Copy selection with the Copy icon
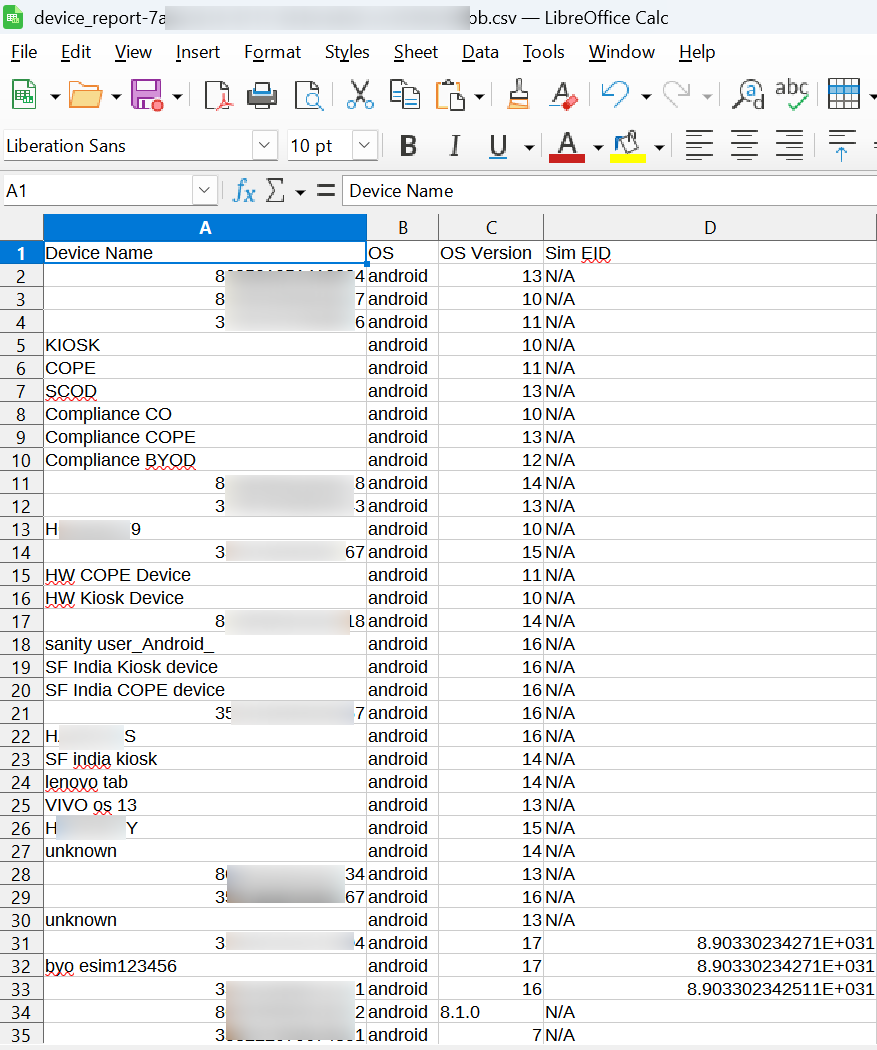 click(x=404, y=94)
